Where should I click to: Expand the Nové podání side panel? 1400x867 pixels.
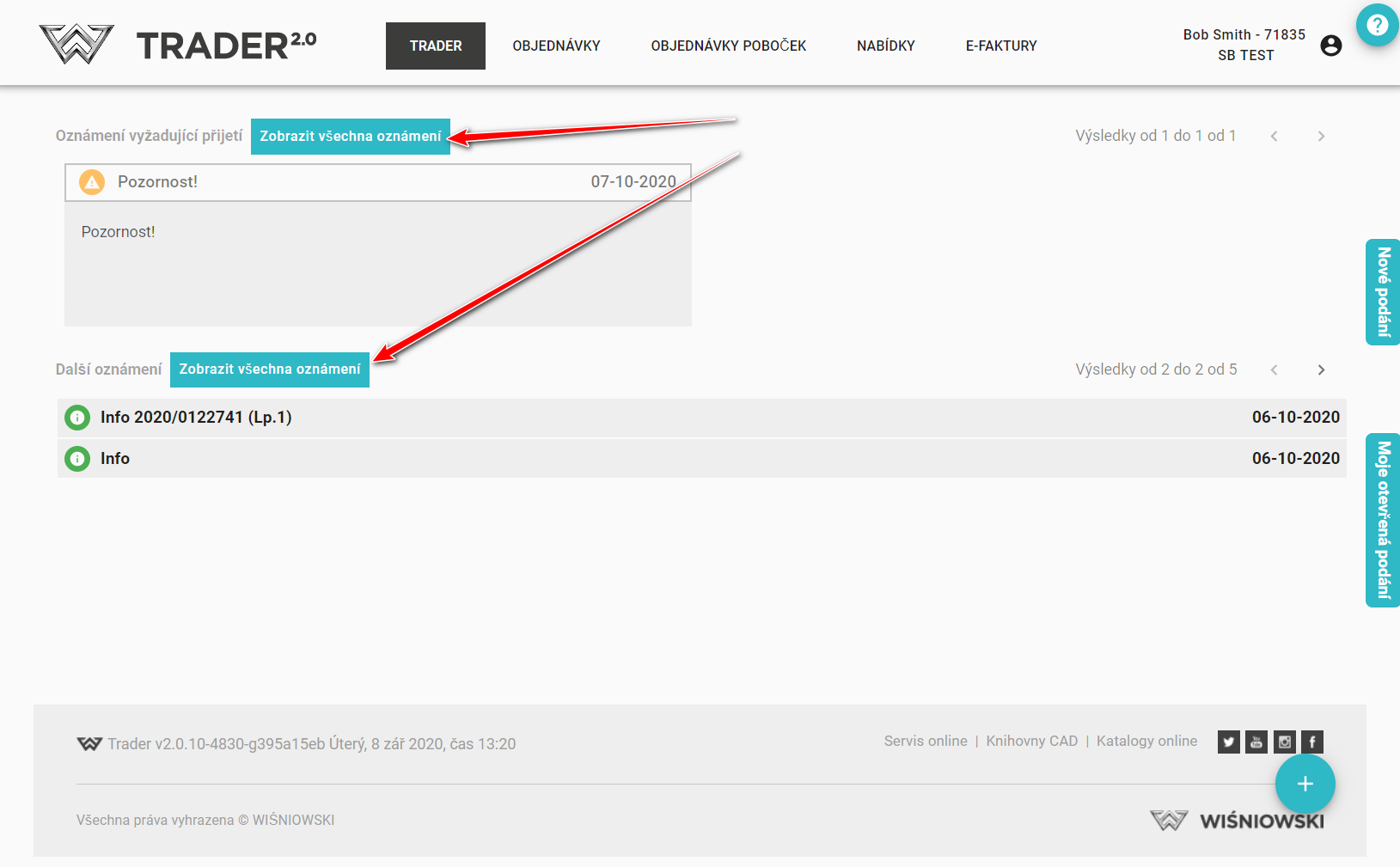[1382, 292]
